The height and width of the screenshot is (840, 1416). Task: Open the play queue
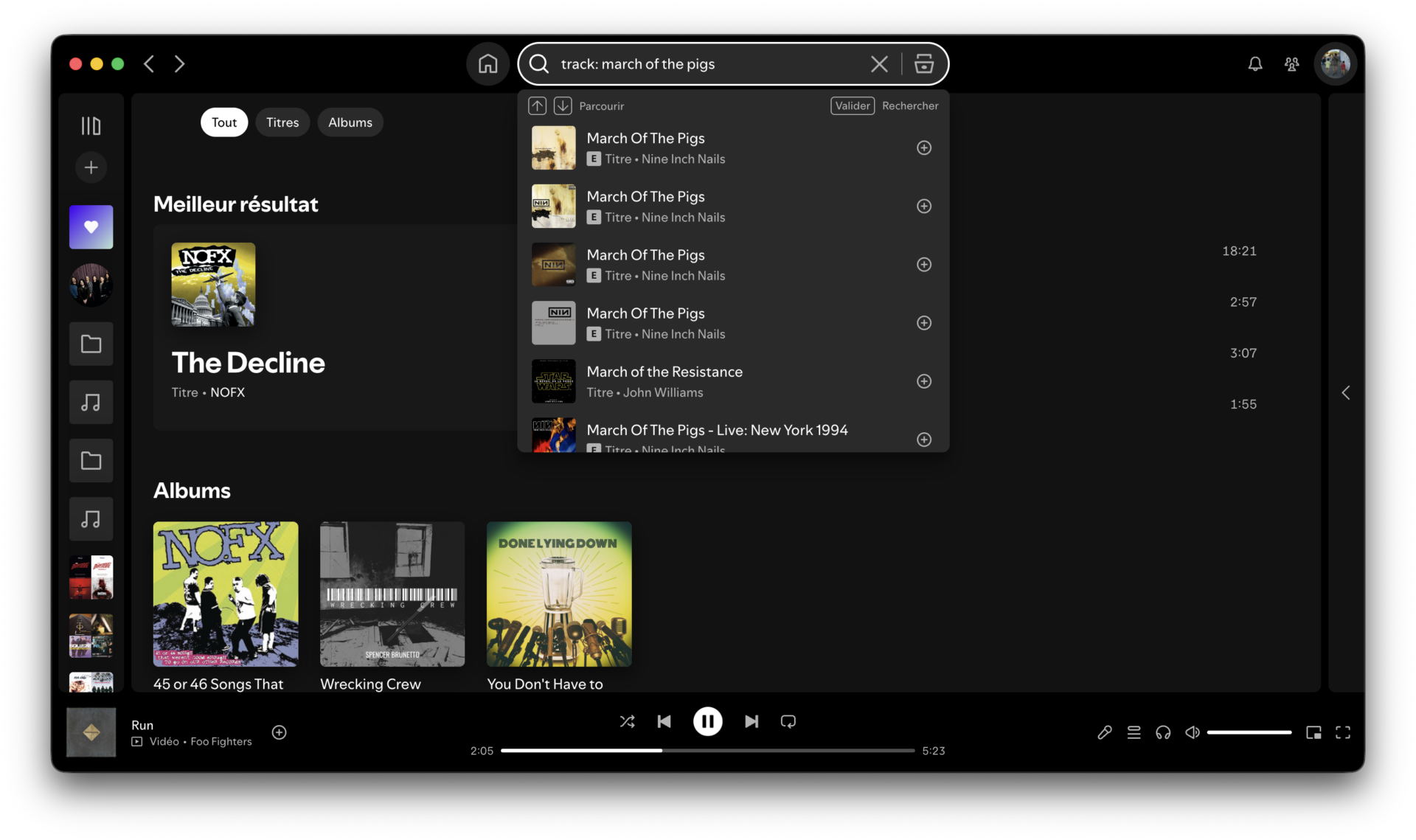1134,733
